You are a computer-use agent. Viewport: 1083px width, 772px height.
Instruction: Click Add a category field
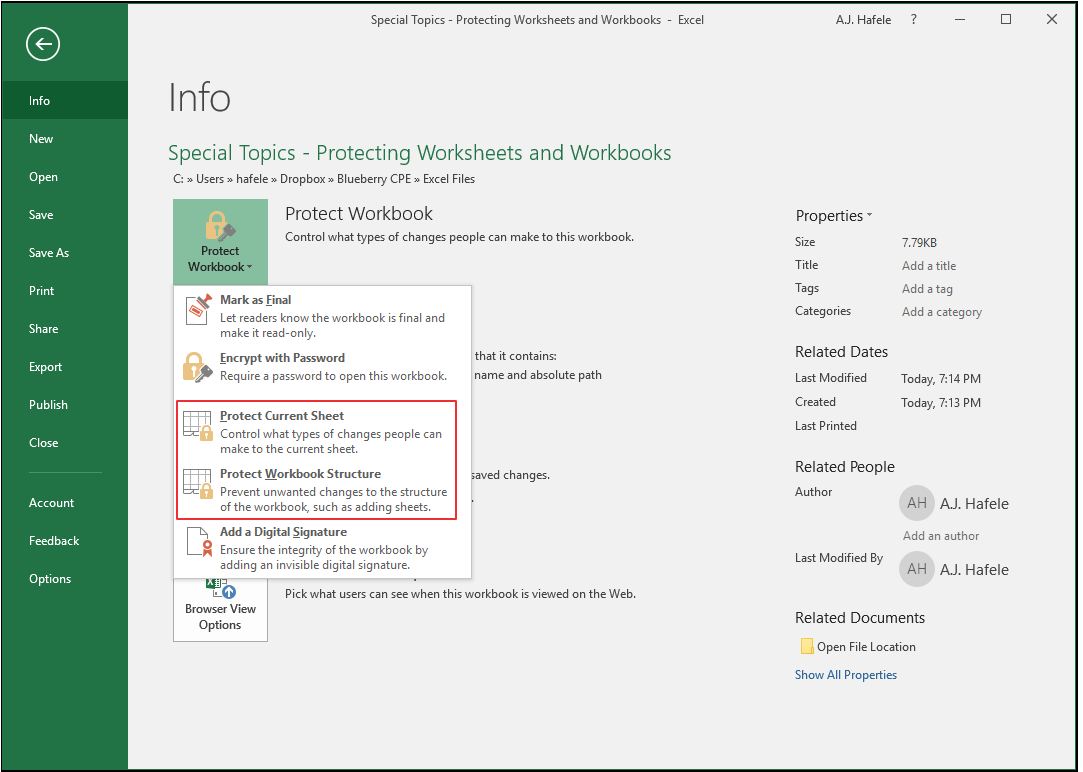(941, 312)
